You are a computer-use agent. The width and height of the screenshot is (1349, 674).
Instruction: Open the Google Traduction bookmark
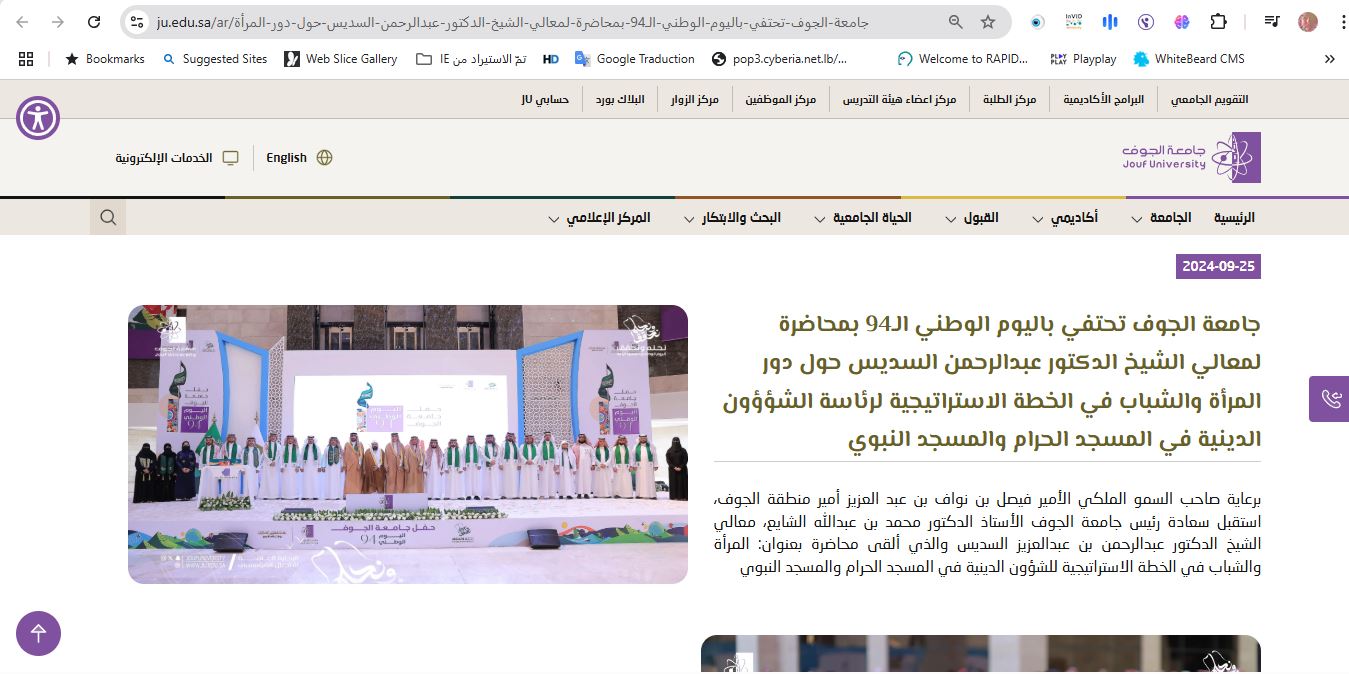[x=634, y=59]
